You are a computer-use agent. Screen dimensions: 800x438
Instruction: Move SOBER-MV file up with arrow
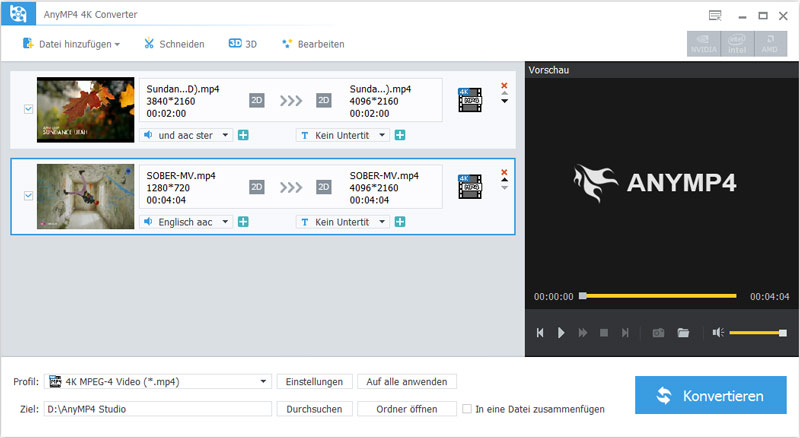tap(504, 180)
